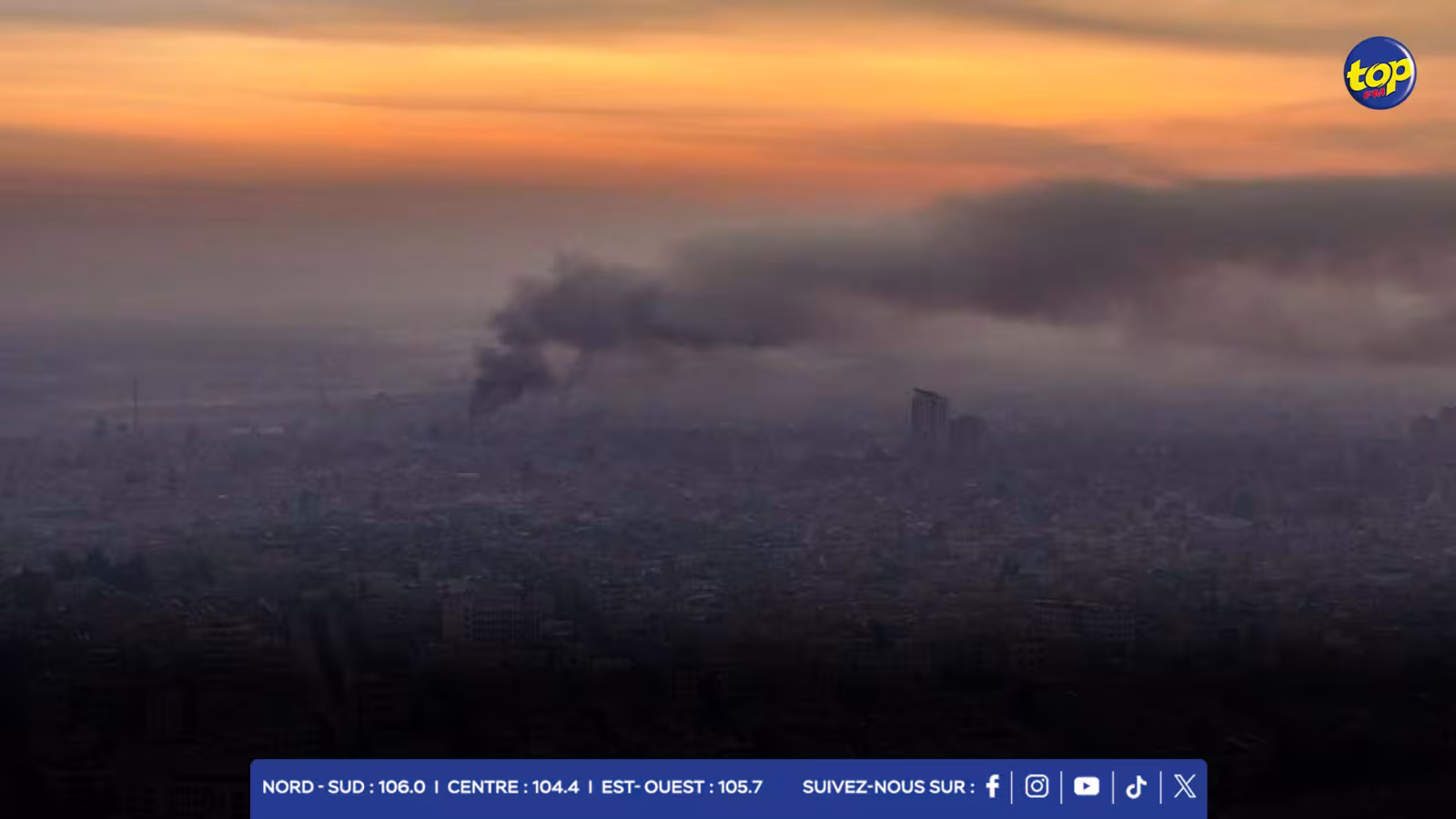Click the Top FM logo
Viewport: 1456px width, 819px height.
1380,73
